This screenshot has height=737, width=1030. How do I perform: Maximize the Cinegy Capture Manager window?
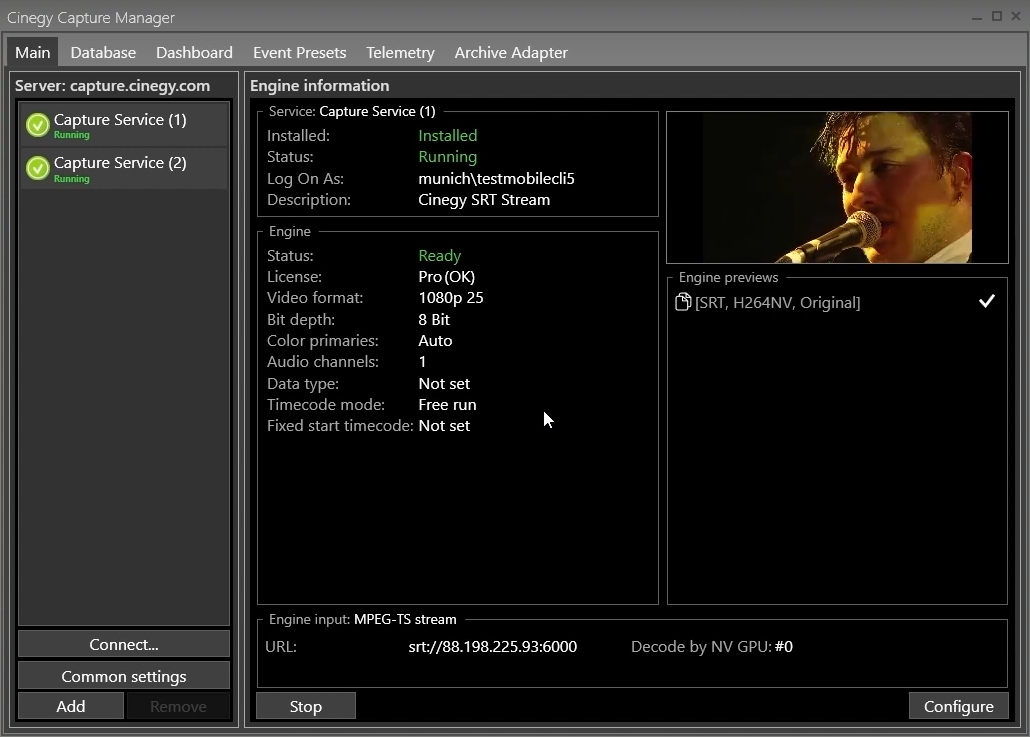997,16
